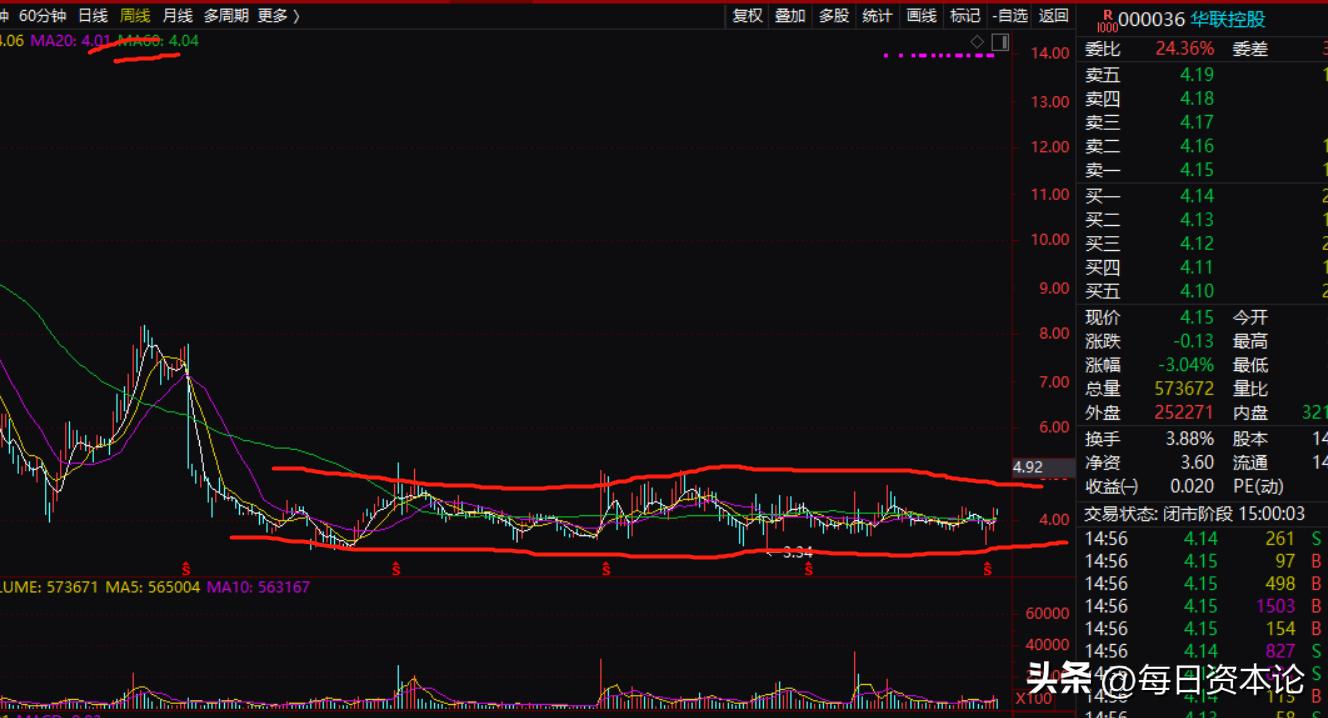Click the 外盘 value 252271
The image size is (1328, 718).
tap(1184, 413)
